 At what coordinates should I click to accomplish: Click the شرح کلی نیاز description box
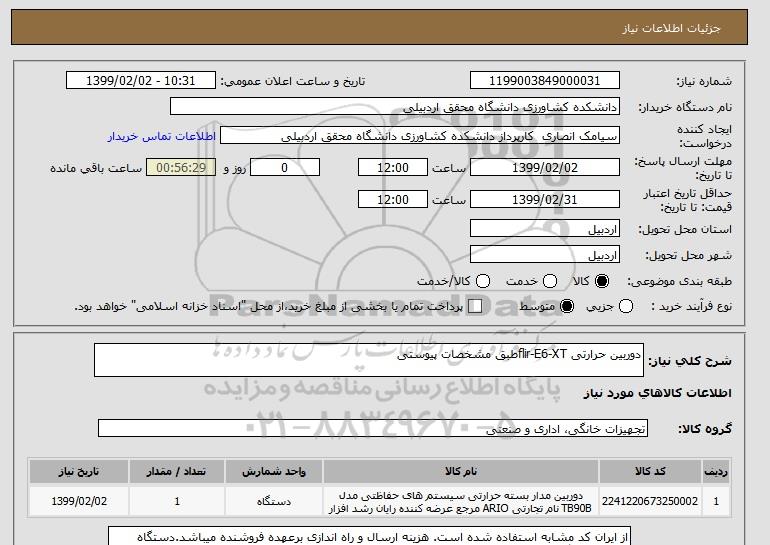point(369,360)
